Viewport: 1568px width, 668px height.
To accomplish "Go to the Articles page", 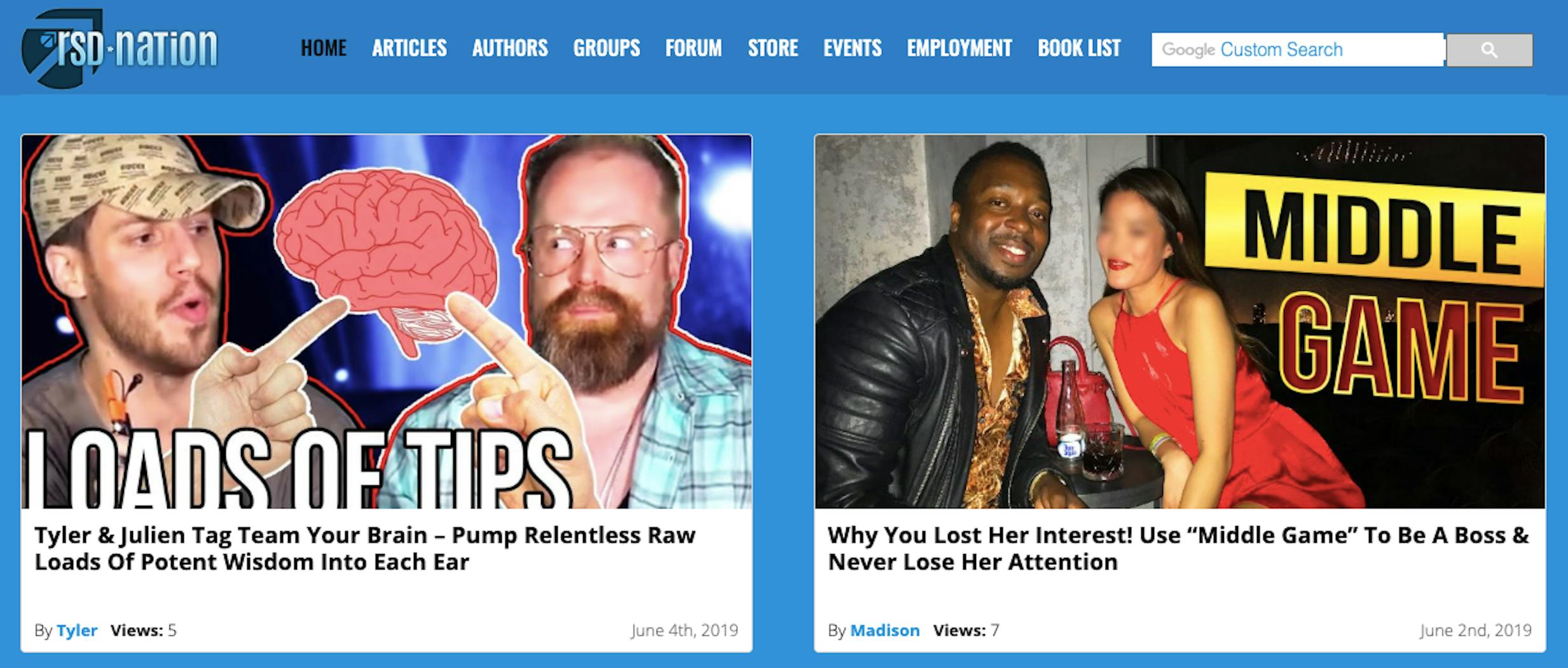I will click(x=409, y=48).
